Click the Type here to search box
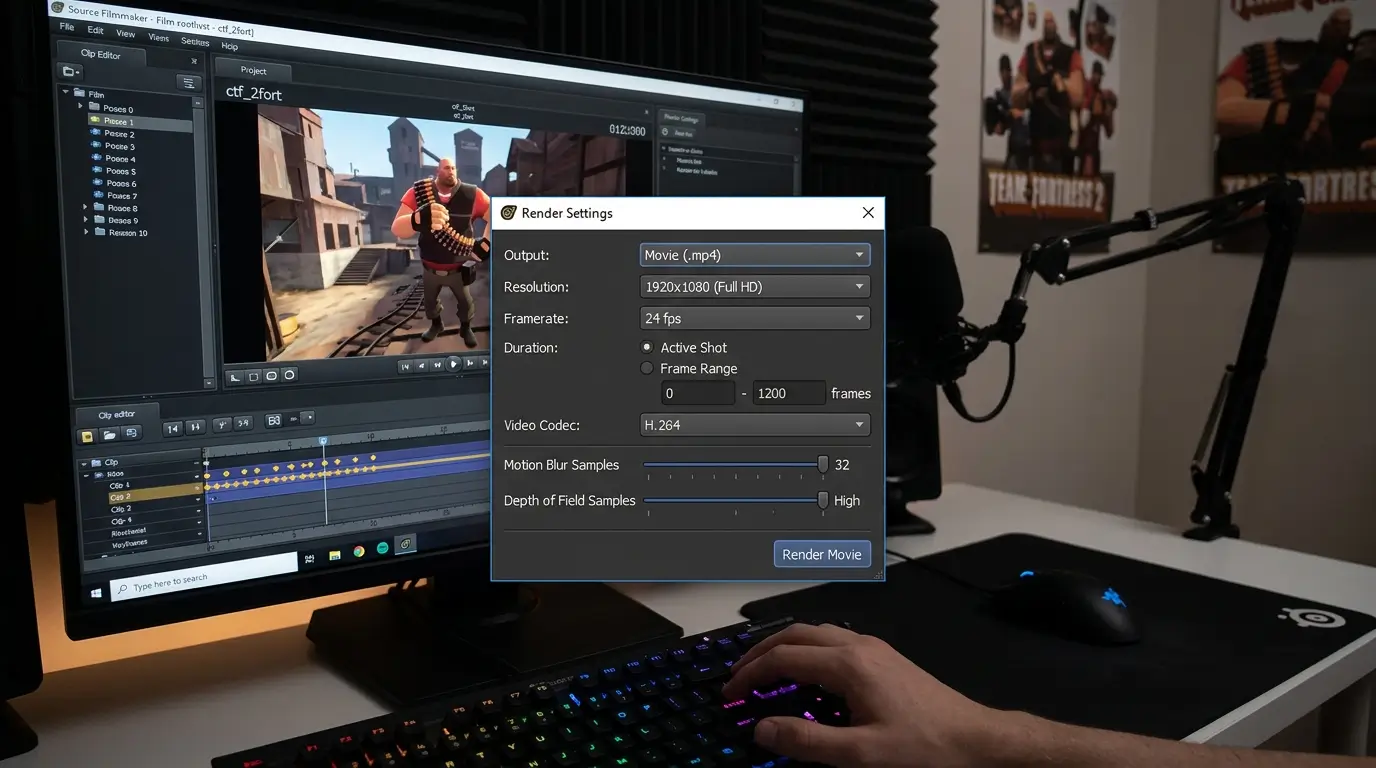The width and height of the screenshot is (1376, 768). coord(204,577)
